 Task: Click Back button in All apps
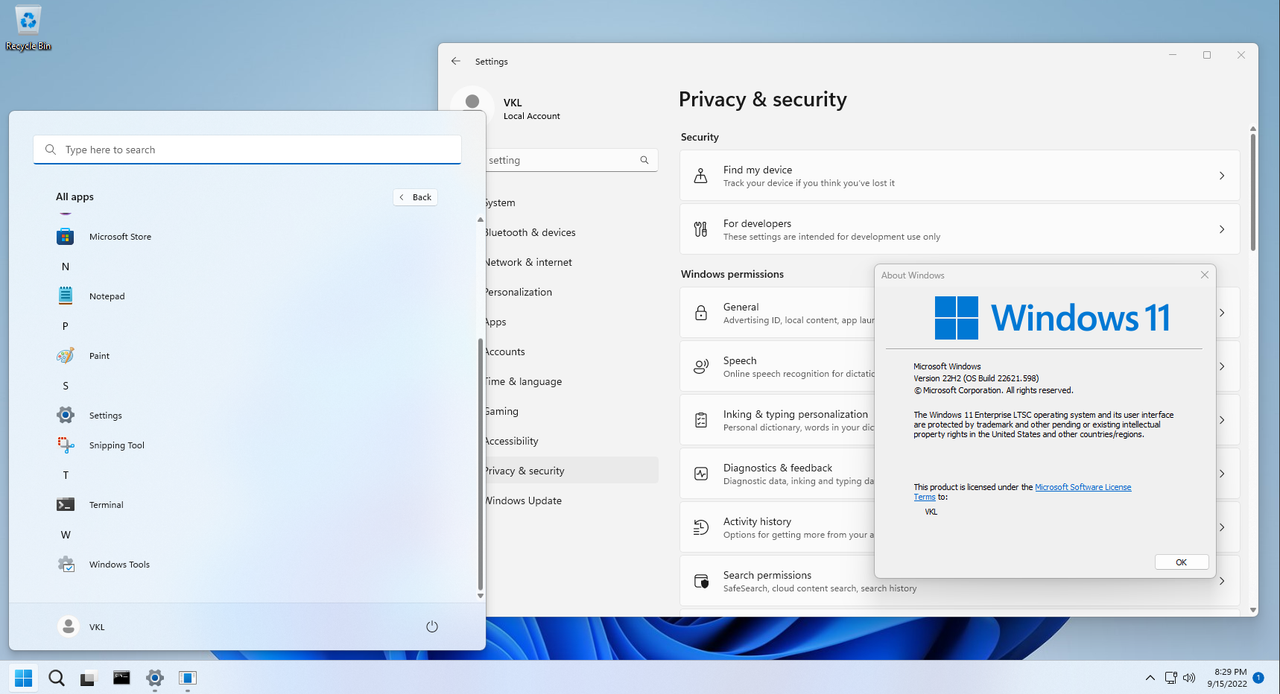point(415,197)
